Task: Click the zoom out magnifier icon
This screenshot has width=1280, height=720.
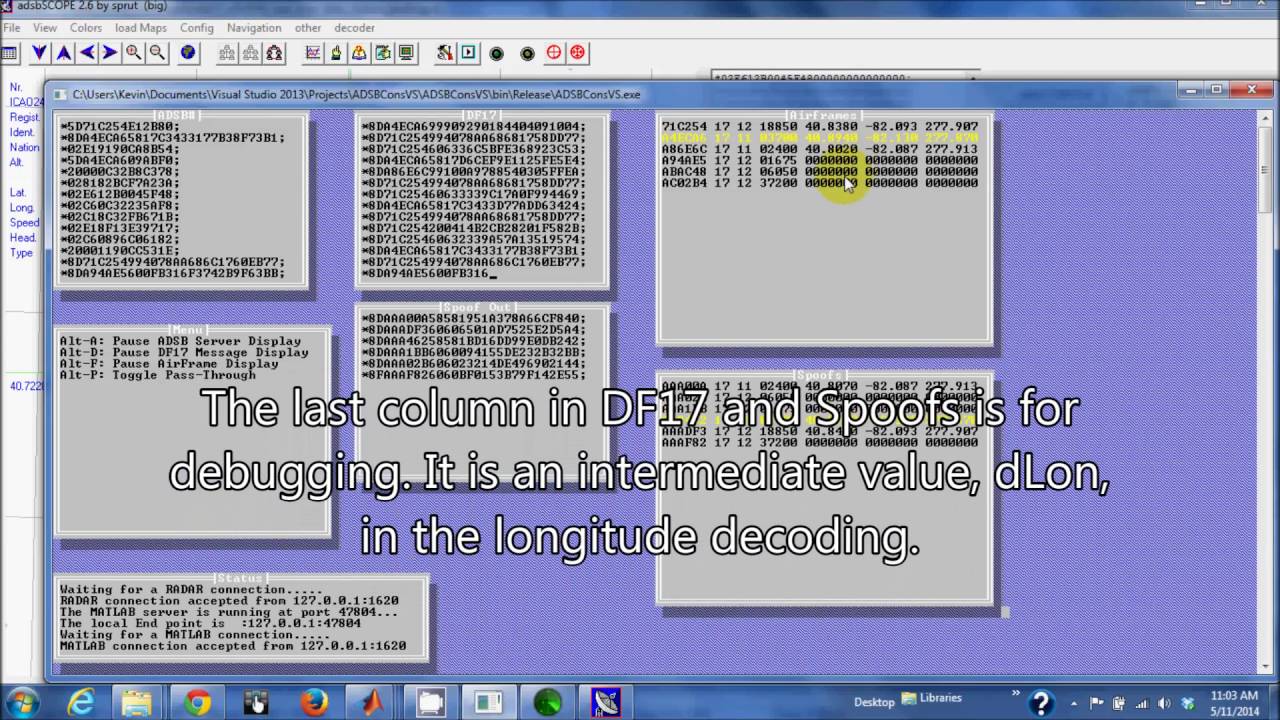Action: [x=157, y=53]
